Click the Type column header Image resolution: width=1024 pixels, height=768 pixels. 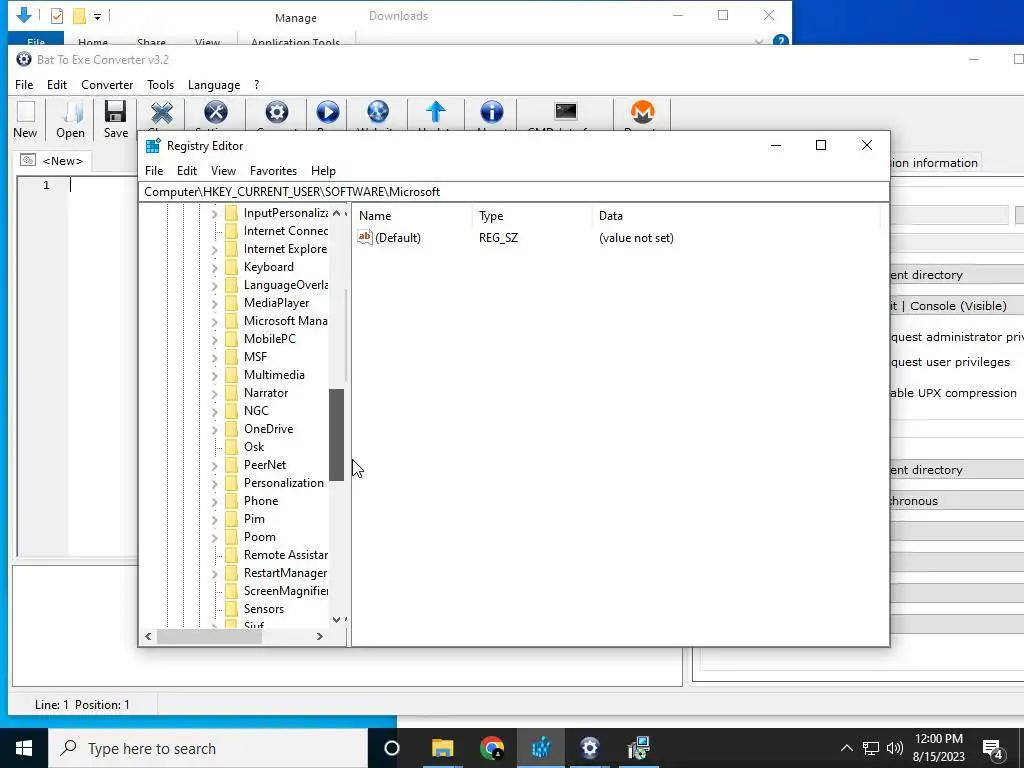532,216
